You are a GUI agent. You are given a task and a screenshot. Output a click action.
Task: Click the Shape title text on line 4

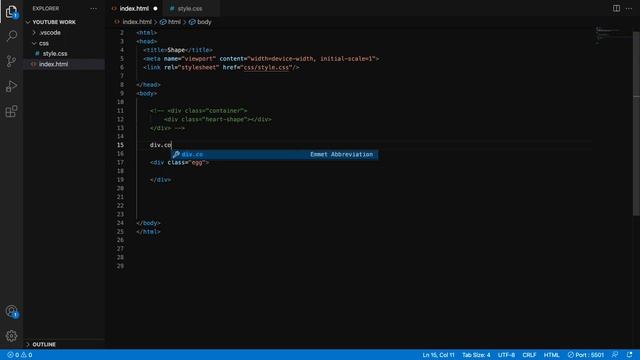point(176,50)
